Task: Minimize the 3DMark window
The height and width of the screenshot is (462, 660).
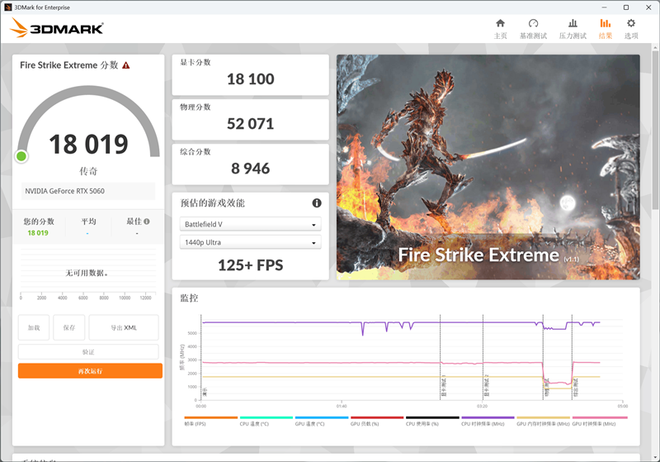Action: [x=604, y=7]
